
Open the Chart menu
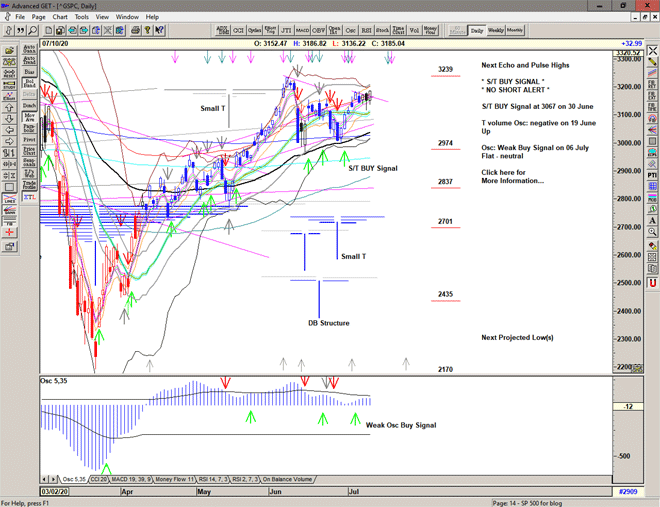[60, 17]
